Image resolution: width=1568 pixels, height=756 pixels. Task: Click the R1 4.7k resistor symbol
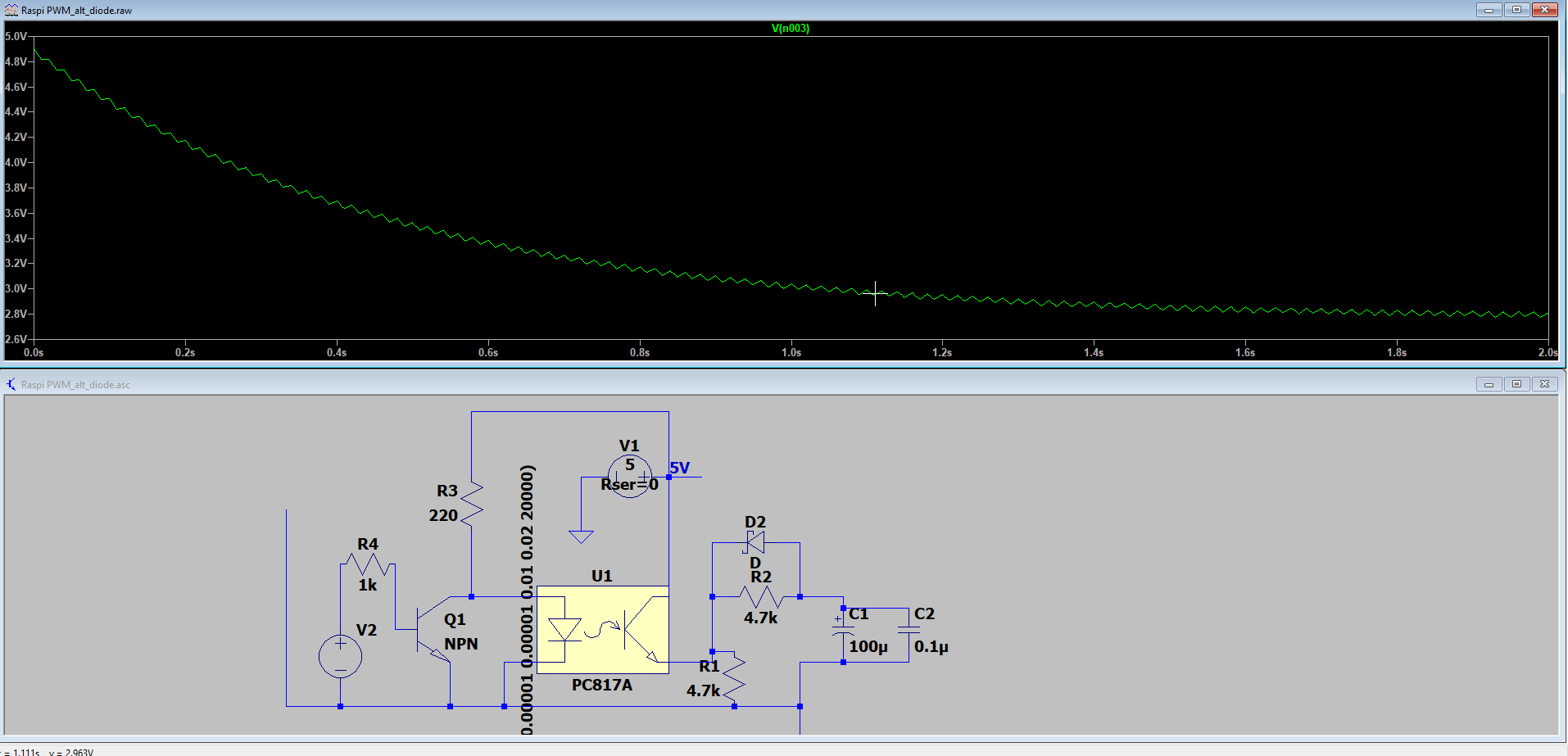pos(734,677)
